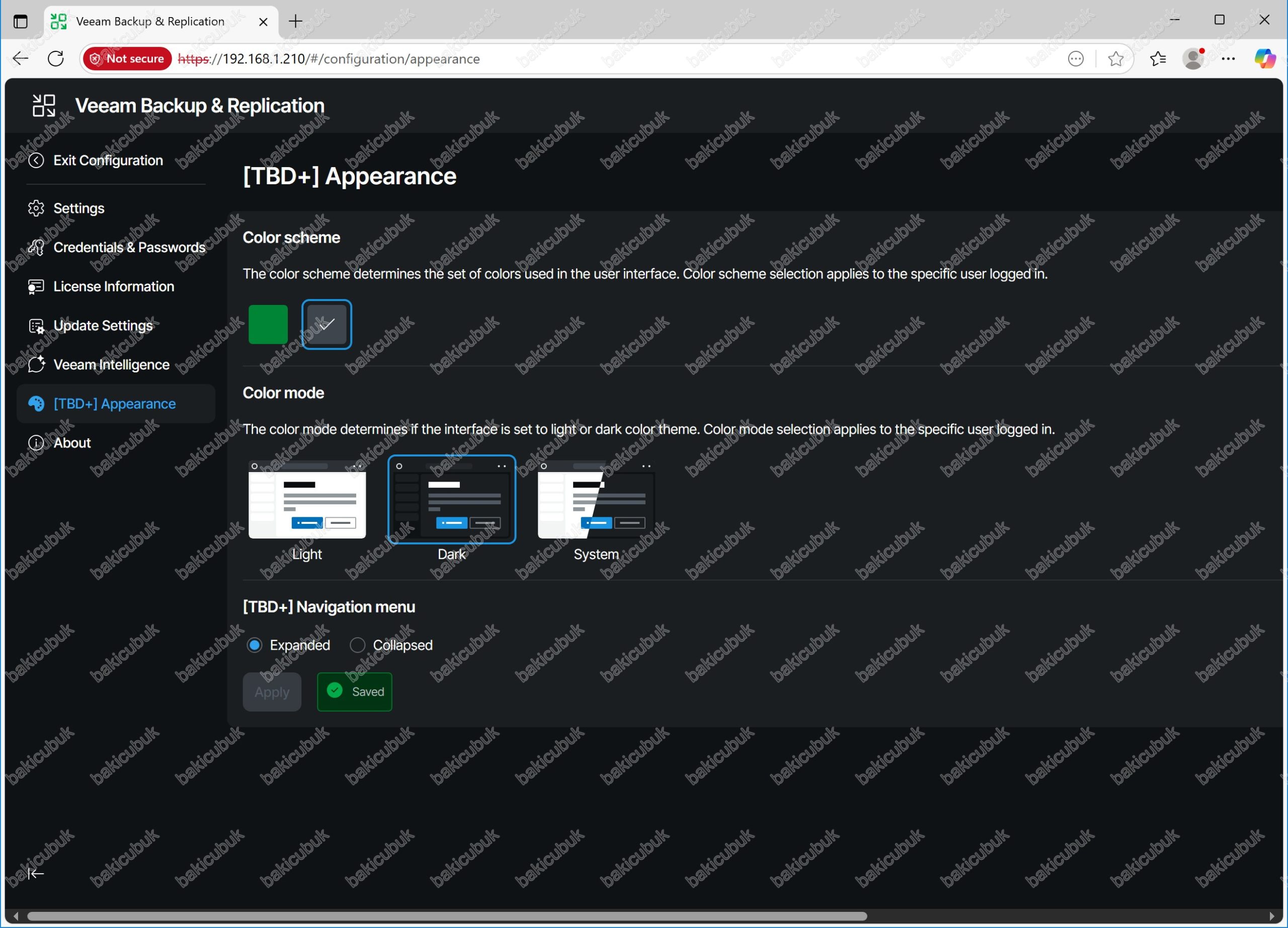Click the scrollbar right arrow

point(1271,916)
